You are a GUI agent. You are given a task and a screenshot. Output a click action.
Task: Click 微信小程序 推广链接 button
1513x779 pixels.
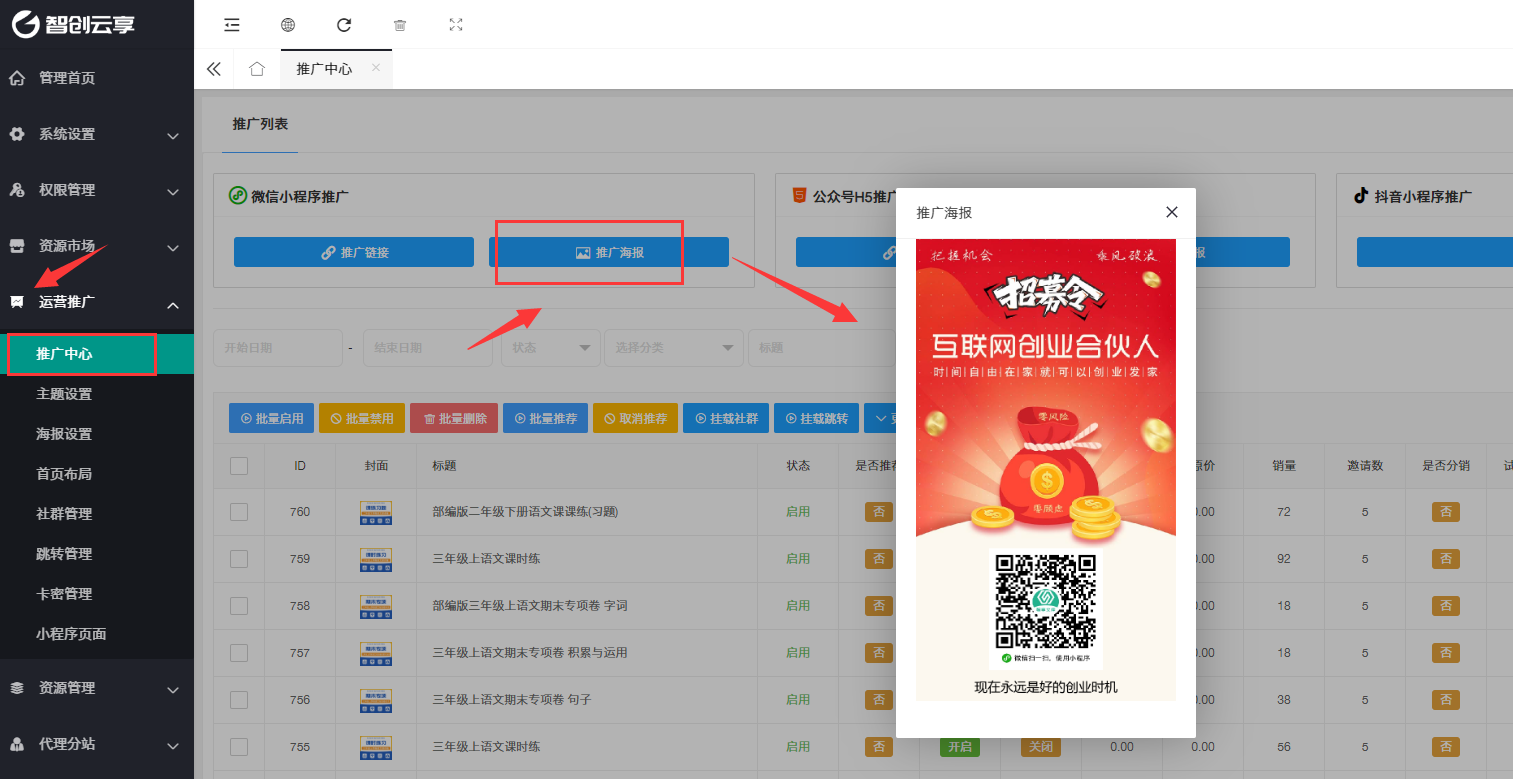354,252
